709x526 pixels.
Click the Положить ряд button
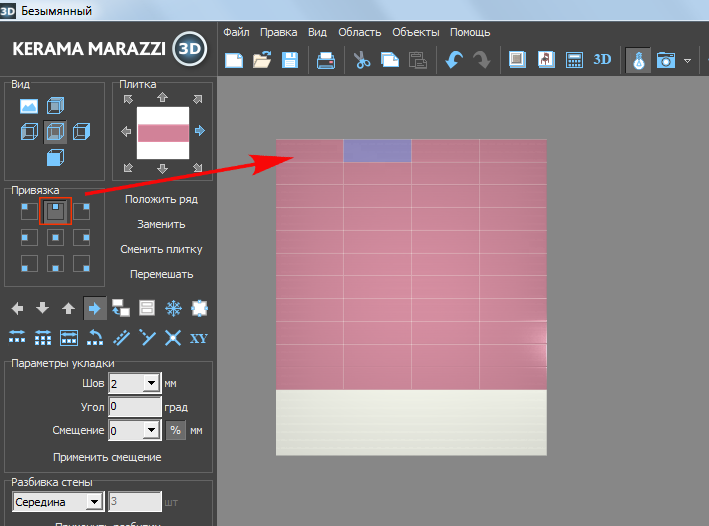pos(161,199)
